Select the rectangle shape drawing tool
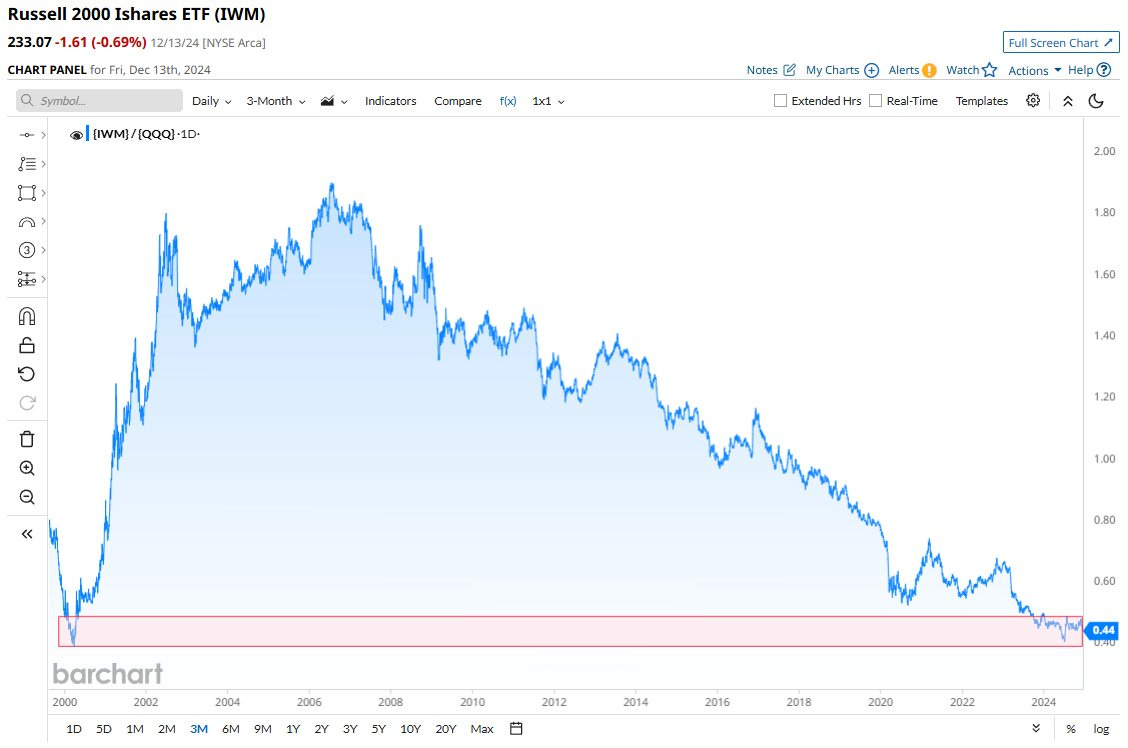Screen dimensions: 1128x748 coord(27,193)
